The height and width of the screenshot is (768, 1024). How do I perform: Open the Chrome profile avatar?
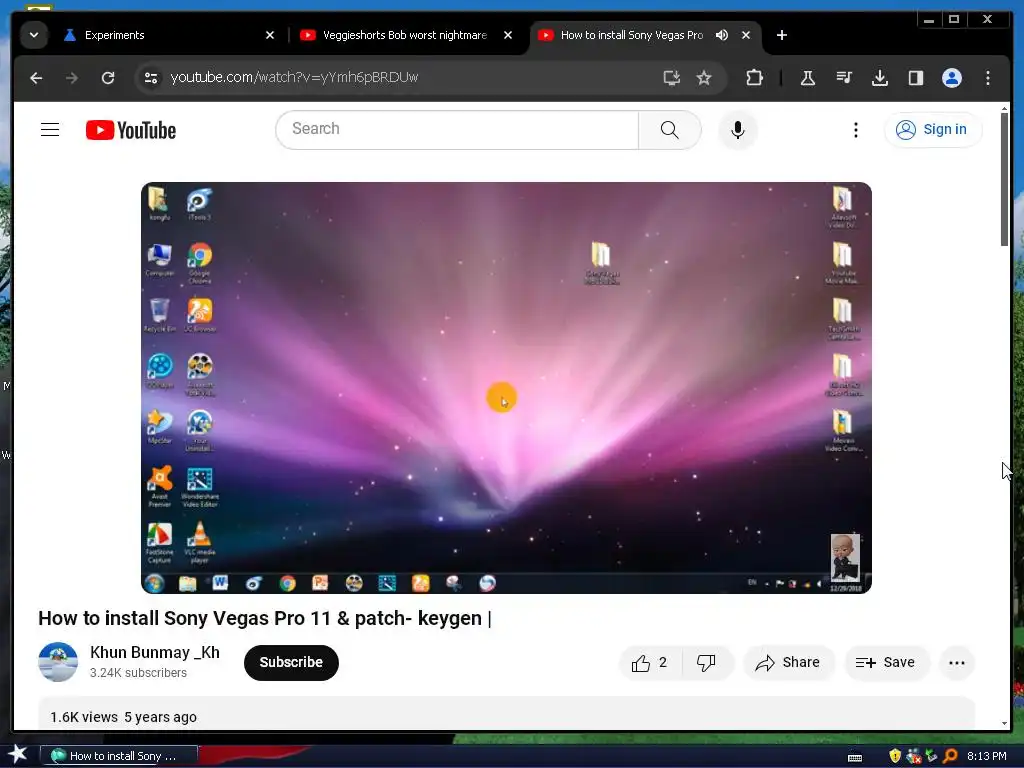[x=952, y=78]
